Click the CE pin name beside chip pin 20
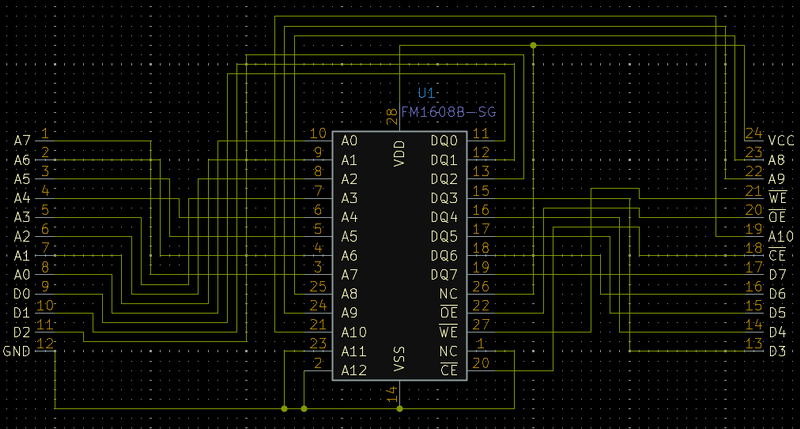Screen dimensions: 800x429 tap(448, 370)
